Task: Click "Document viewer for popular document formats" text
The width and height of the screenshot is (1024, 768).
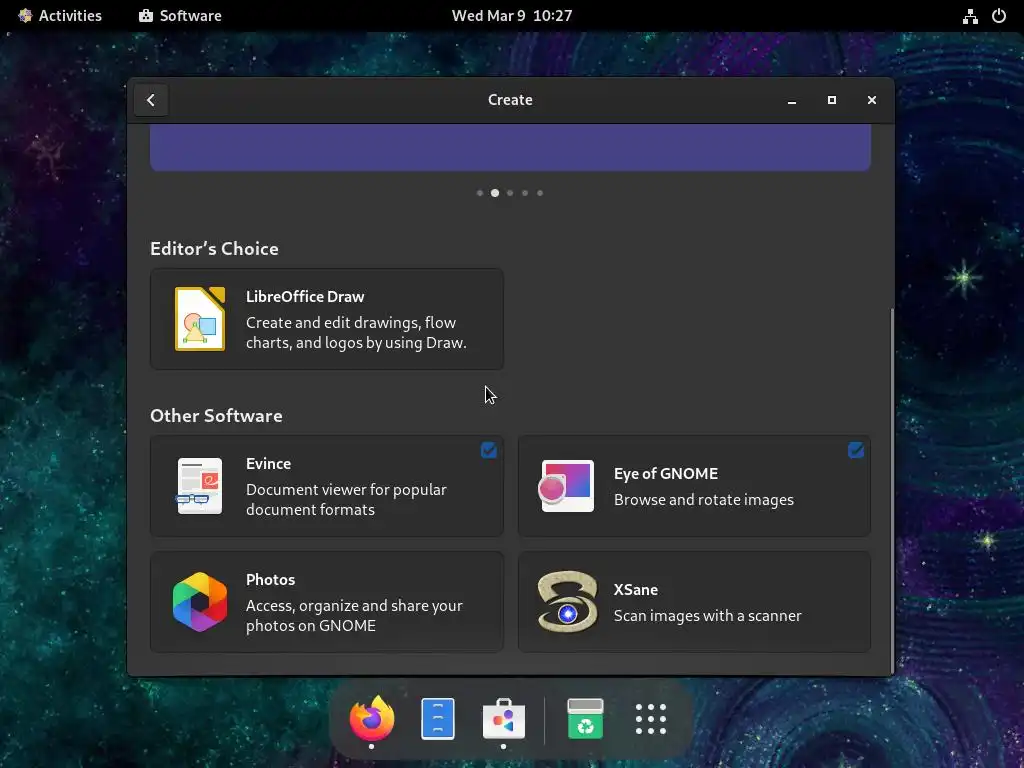Action: tap(346, 500)
